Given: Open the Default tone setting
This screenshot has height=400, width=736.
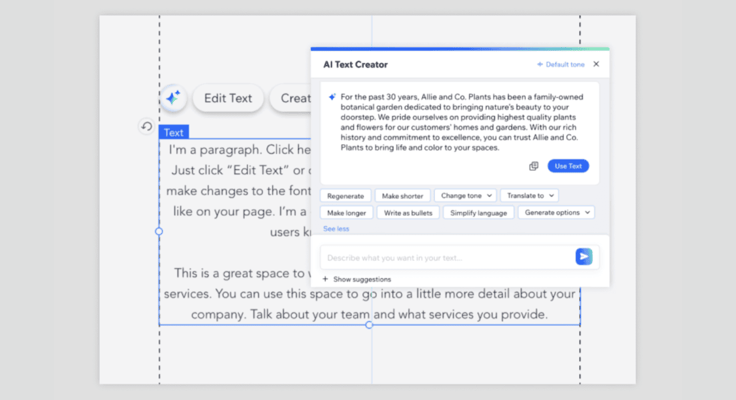Looking at the screenshot, I should pos(561,64).
